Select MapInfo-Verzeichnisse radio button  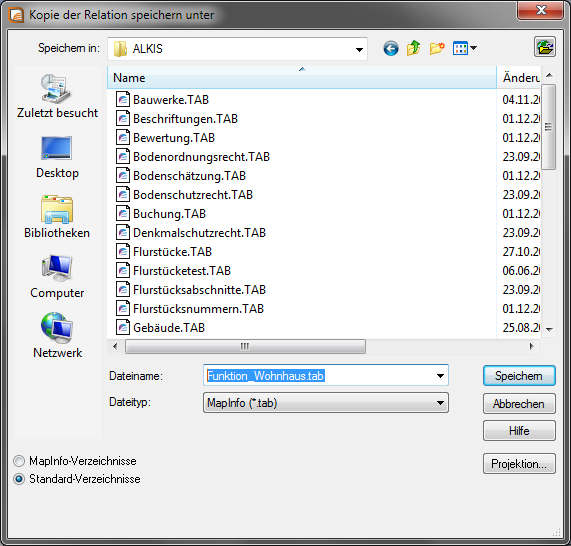click(x=19, y=461)
